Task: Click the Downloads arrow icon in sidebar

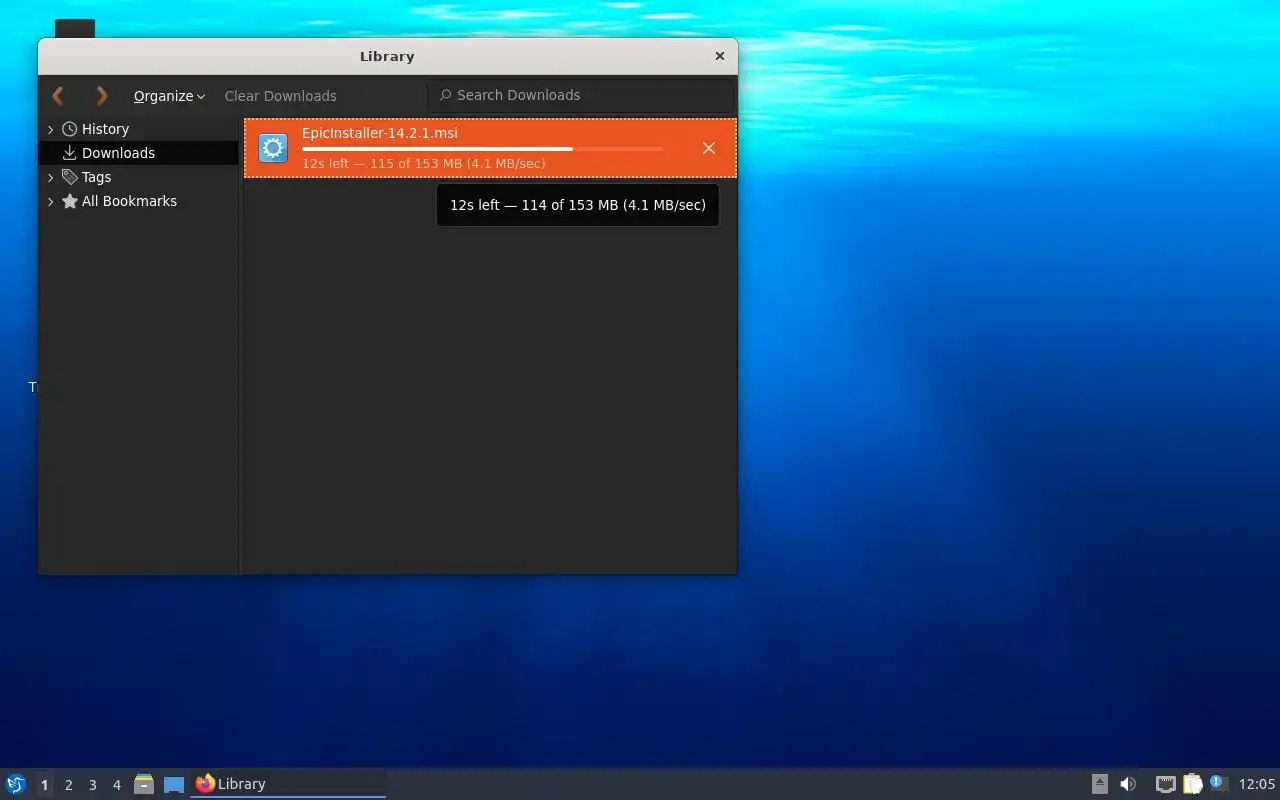Action: click(x=69, y=153)
